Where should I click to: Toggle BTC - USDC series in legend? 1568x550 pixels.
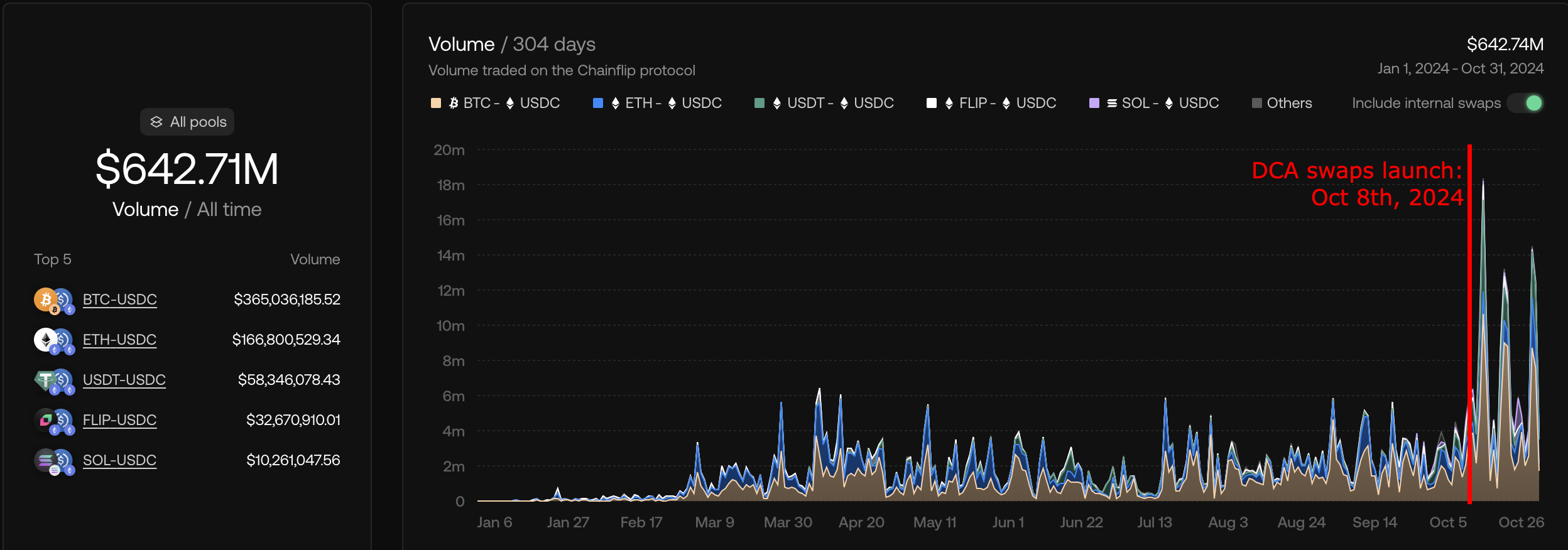point(495,103)
